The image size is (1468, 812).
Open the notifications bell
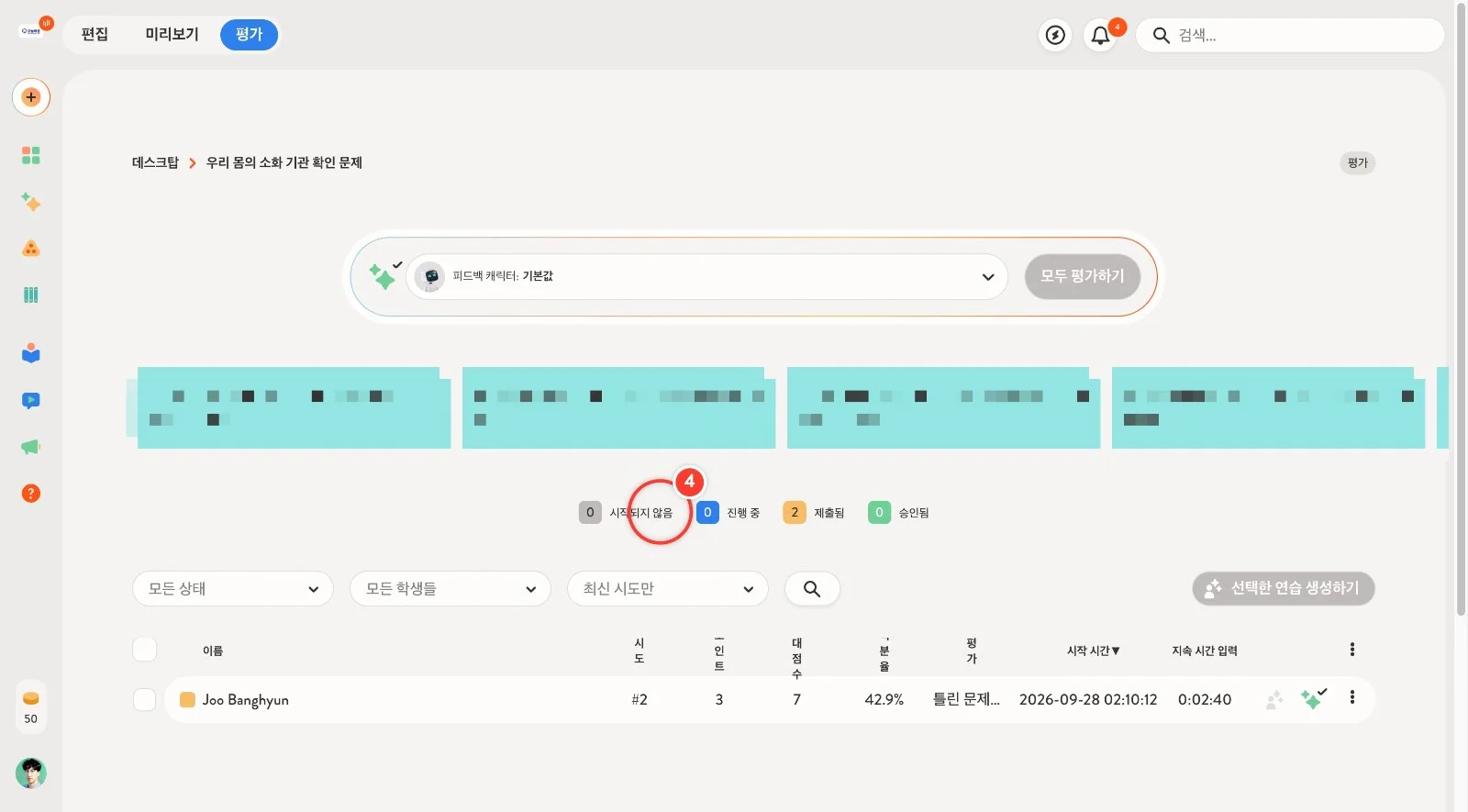coord(1100,35)
